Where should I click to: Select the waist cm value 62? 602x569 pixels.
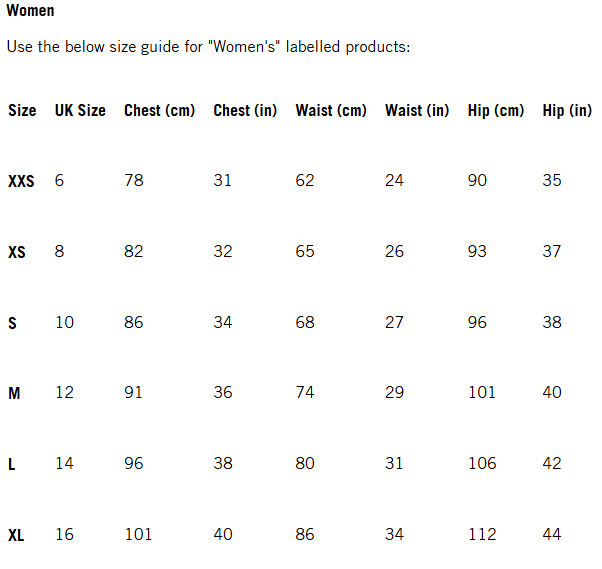tap(305, 181)
